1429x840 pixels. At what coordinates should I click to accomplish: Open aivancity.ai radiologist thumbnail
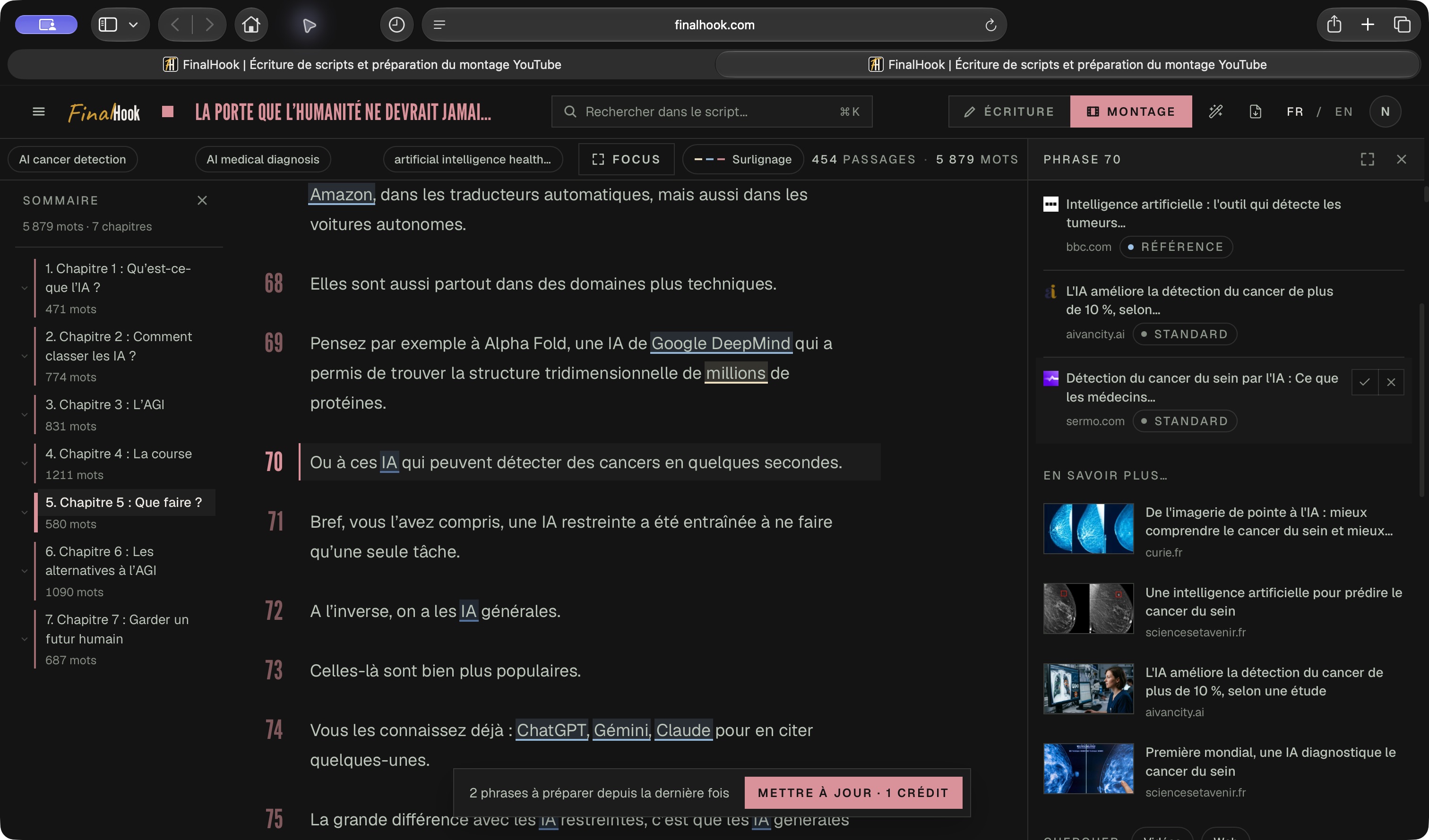coord(1088,689)
